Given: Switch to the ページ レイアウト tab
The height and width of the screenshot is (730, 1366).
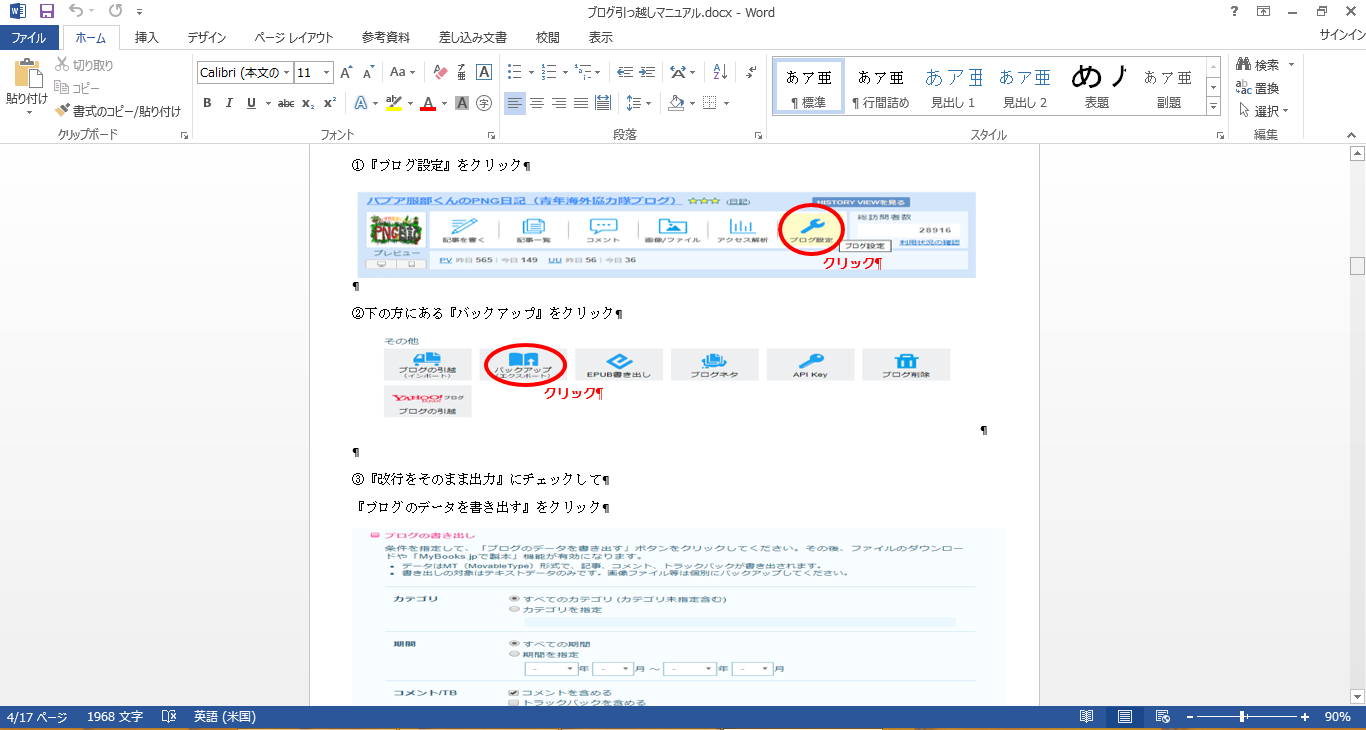Looking at the screenshot, I should point(294,38).
